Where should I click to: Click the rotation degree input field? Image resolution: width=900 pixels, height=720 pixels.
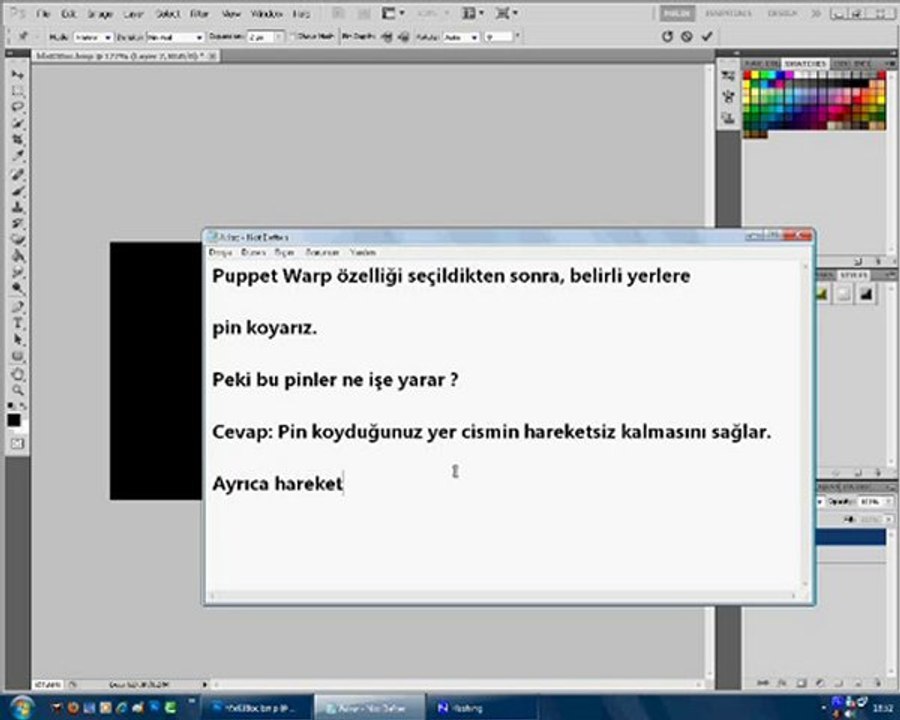(x=498, y=37)
